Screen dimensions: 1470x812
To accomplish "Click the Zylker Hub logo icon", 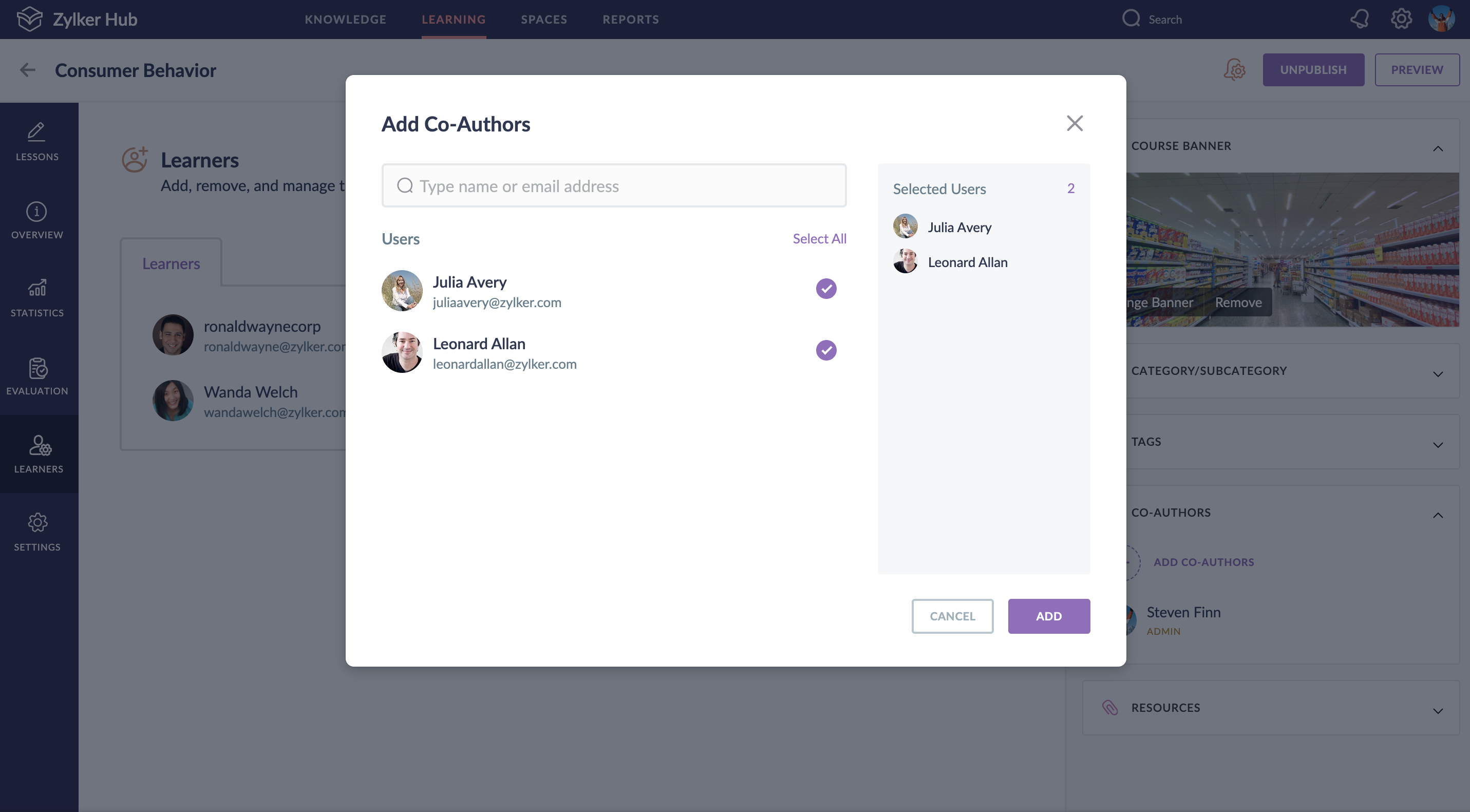I will 29,20.
